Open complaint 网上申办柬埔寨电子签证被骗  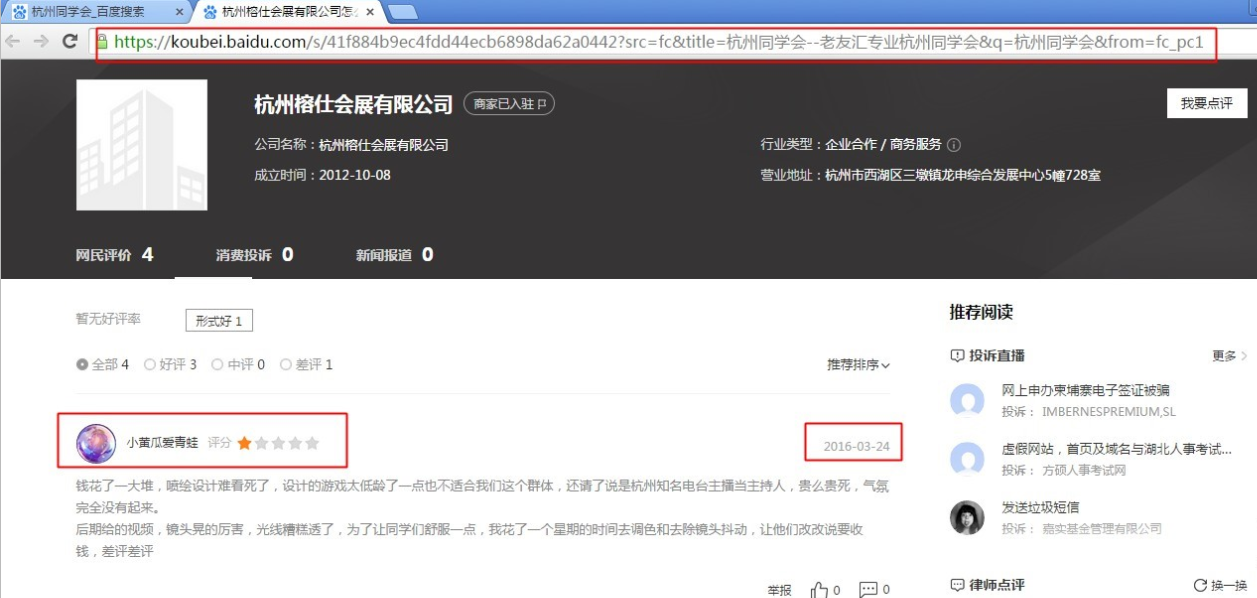coord(1086,391)
